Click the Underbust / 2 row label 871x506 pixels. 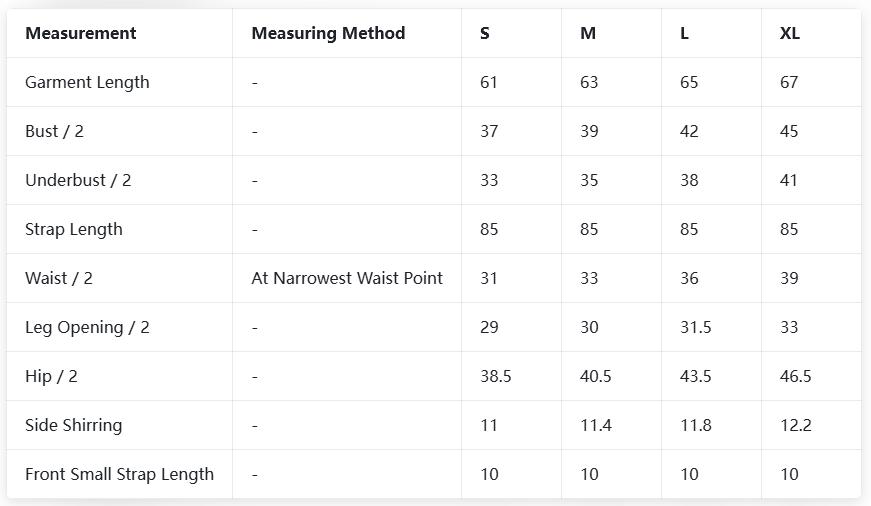click(x=78, y=180)
